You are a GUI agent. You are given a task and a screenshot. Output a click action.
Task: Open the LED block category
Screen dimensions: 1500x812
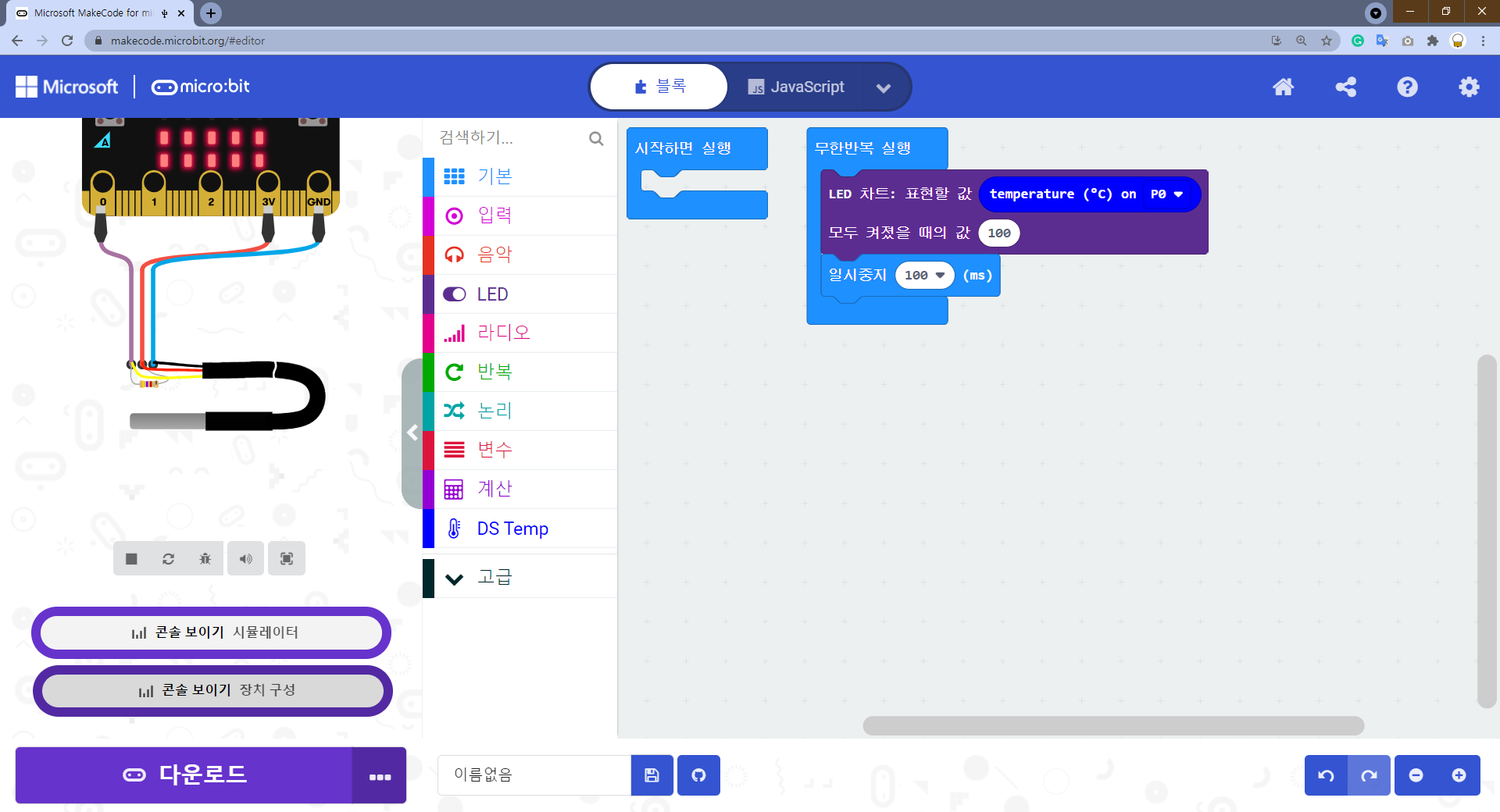(x=491, y=294)
